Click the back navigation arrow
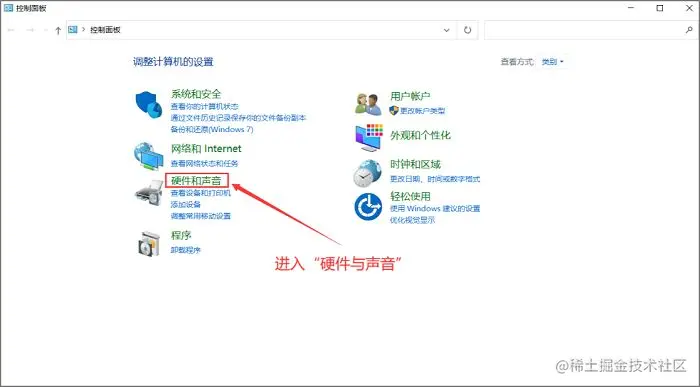700x387 pixels. click(x=11, y=30)
